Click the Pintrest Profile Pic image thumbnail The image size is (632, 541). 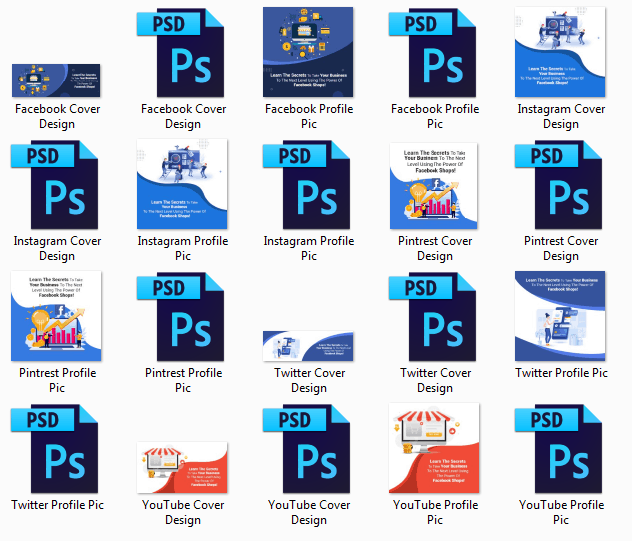coord(56,317)
